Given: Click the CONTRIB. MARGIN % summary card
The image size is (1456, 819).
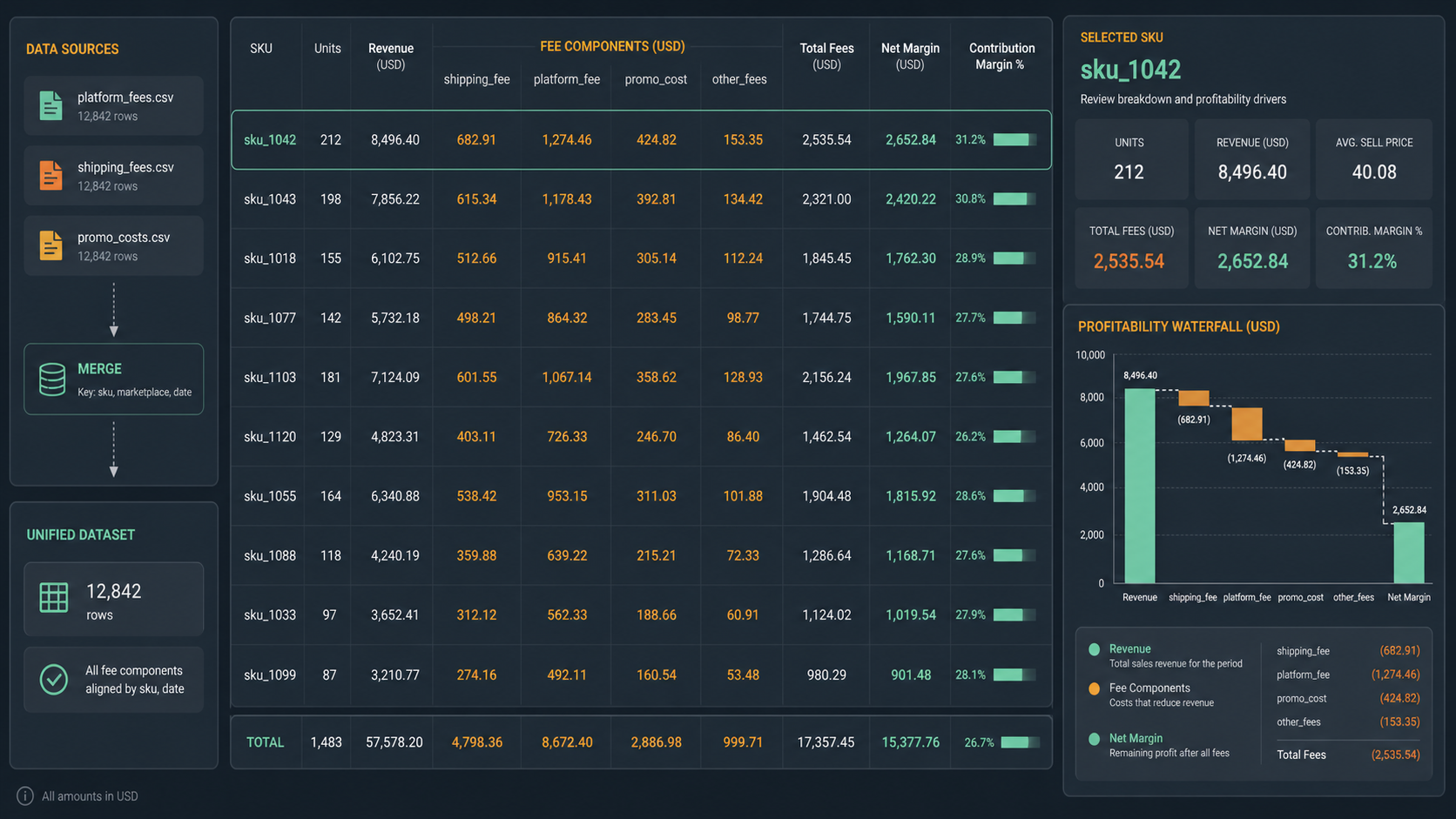Looking at the screenshot, I should (x=1374, y=248).
